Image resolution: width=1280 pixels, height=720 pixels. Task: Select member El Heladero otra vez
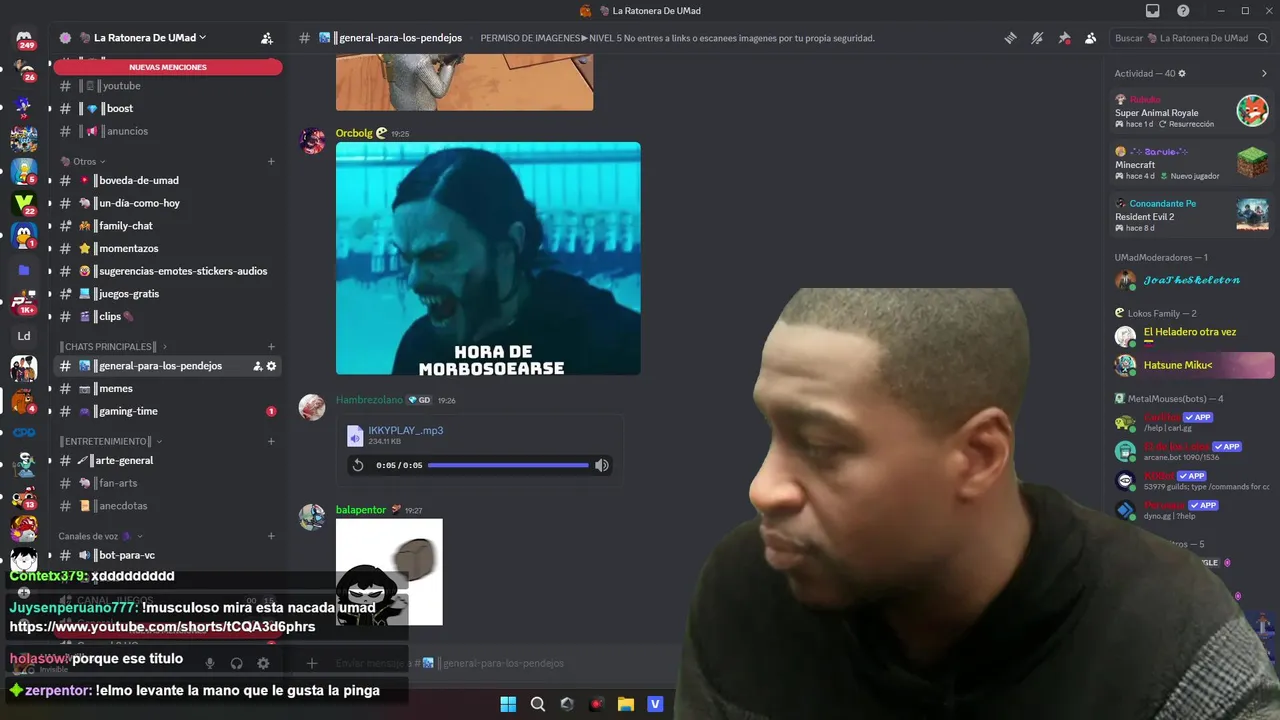click(1192, 335)
